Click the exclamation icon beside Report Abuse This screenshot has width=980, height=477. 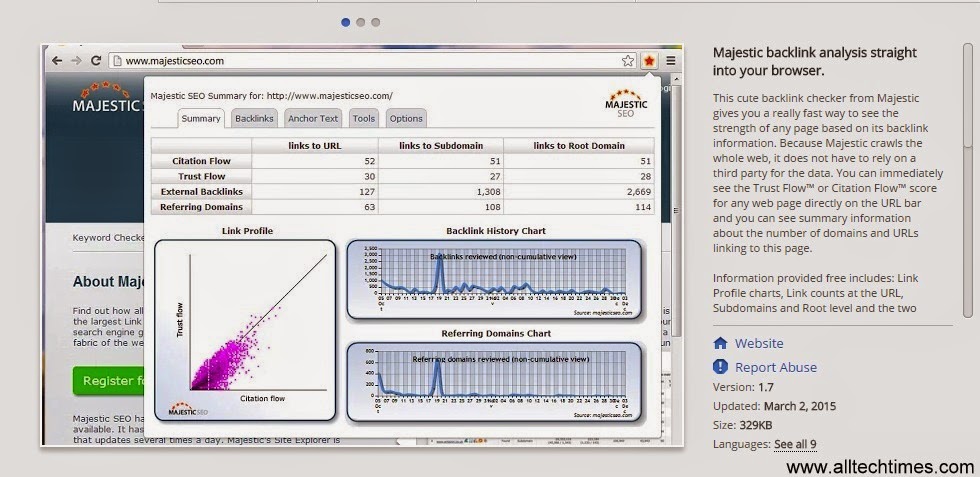pos(720,367)
